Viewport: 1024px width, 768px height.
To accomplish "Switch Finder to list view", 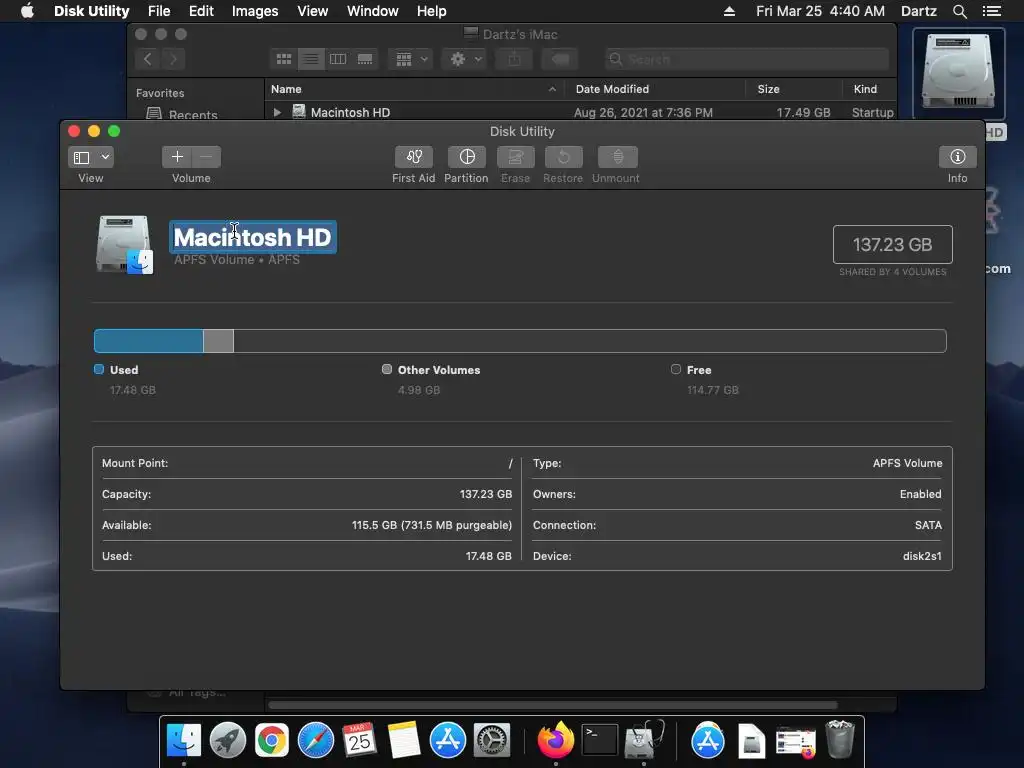I will [311, 59].
